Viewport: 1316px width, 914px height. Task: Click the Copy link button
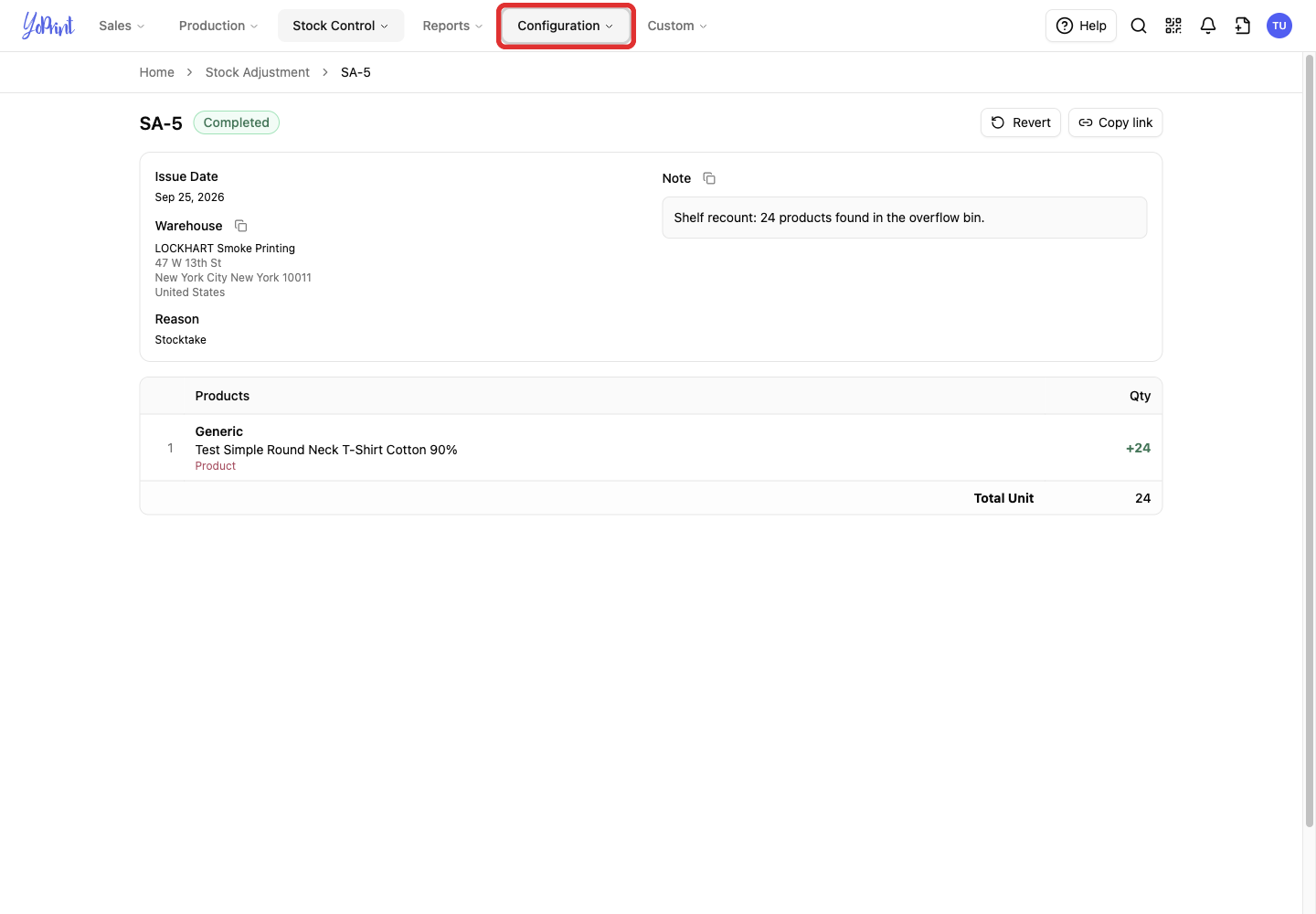tap(1116, 122)
